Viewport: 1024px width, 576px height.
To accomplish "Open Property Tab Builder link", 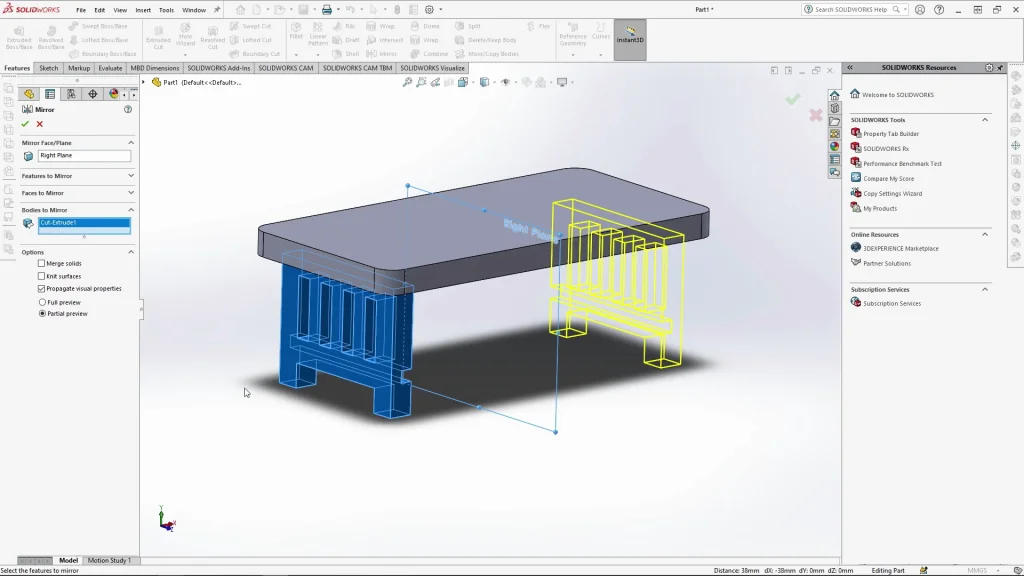I will point(890,134).
